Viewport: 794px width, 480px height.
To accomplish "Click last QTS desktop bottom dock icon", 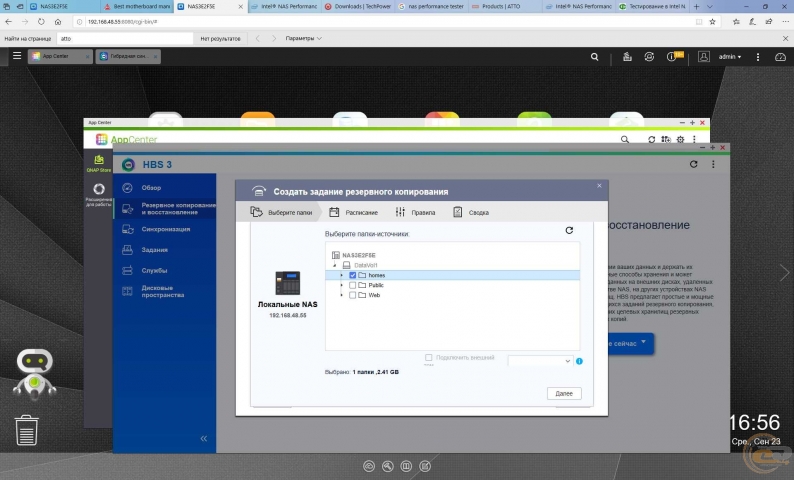I will click(425, 466).
